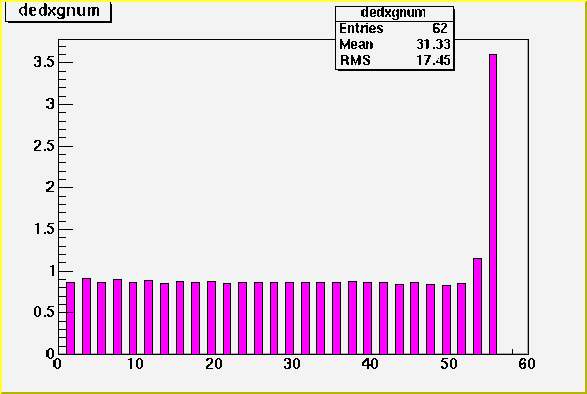Click the x-axis label 10
Viewport: 587px width, 394px height.
coord(135,364)
